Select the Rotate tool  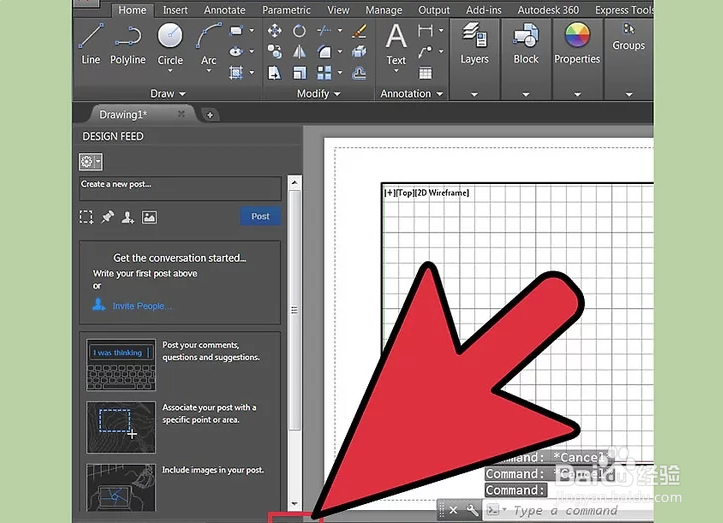click(x=299, y=31)
